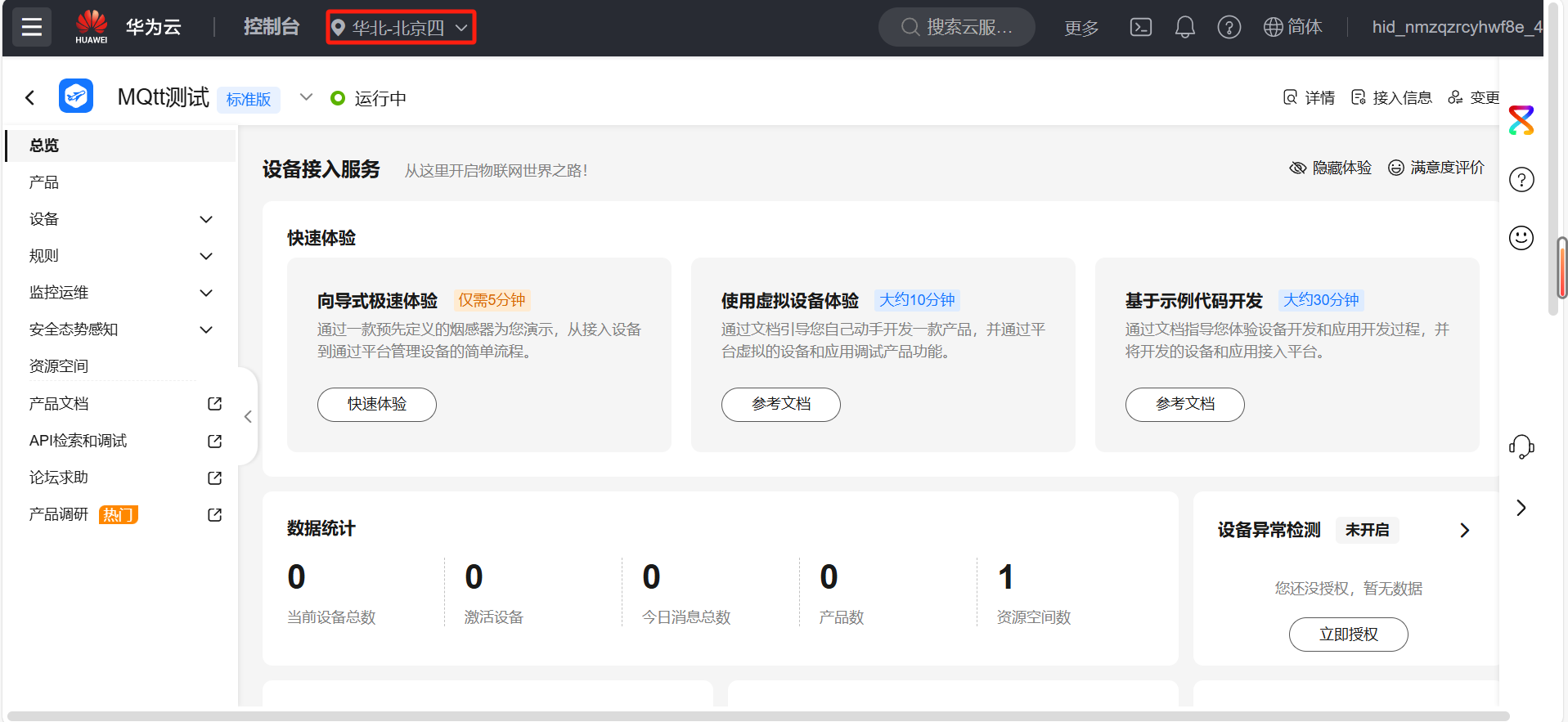Open the cloud shell terminal icon
1568x722 pixels.
(1140, 28)
